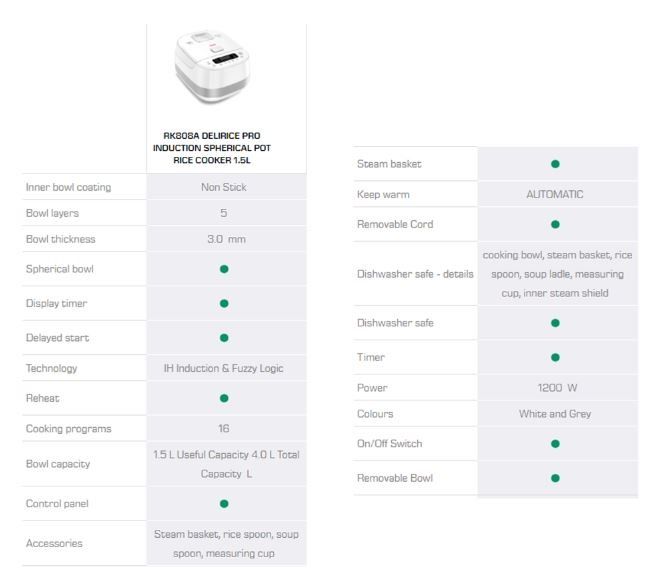The height and width of the screenshot is (582, 647).
Task: Select the Non Stick coating value
Action: (x=224, y=187)
